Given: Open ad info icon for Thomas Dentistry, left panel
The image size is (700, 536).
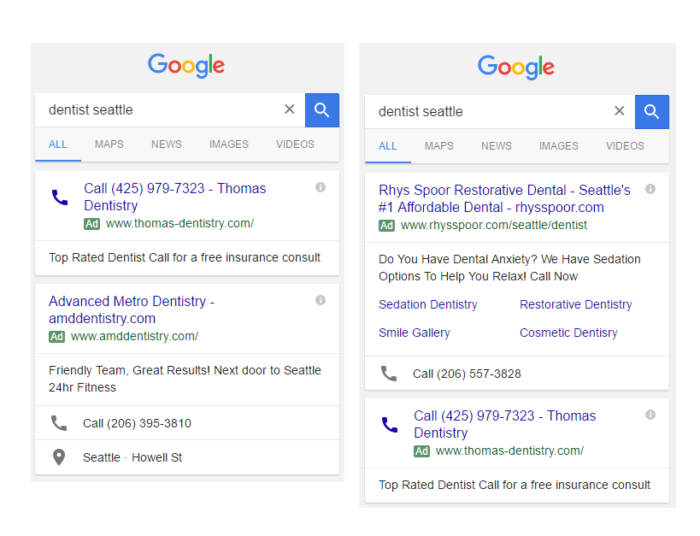Looking at the screenshot, I should [x=321, y=187].
